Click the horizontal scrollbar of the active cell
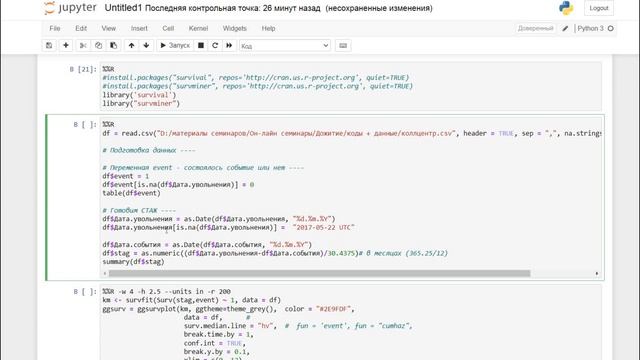 tap(319, 273)
